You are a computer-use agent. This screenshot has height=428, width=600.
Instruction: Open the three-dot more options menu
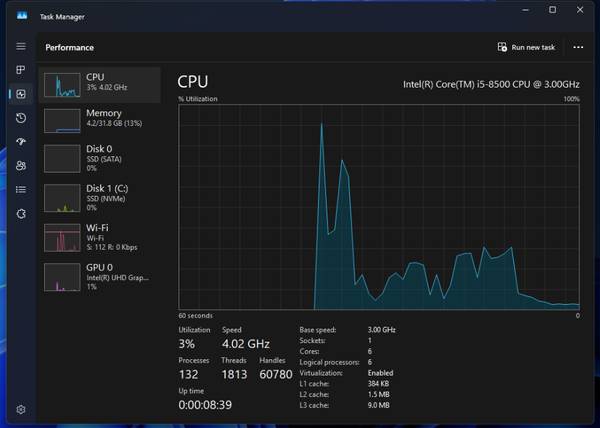(x=578, y=47)
